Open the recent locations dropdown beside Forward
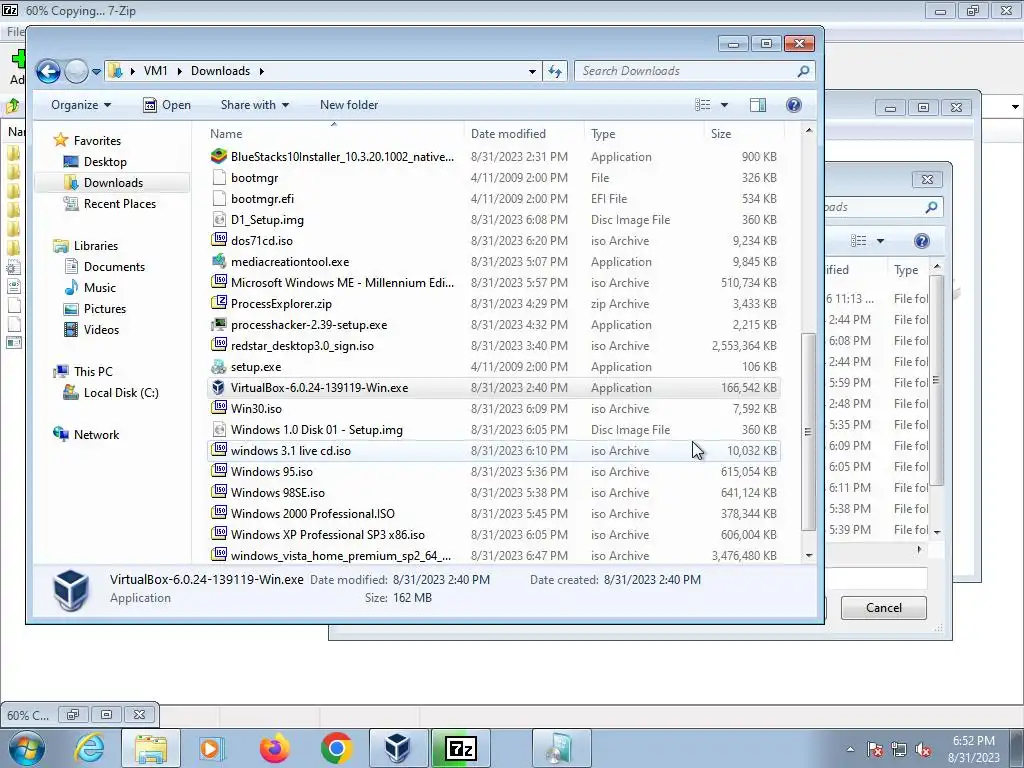 pos(96,71)
